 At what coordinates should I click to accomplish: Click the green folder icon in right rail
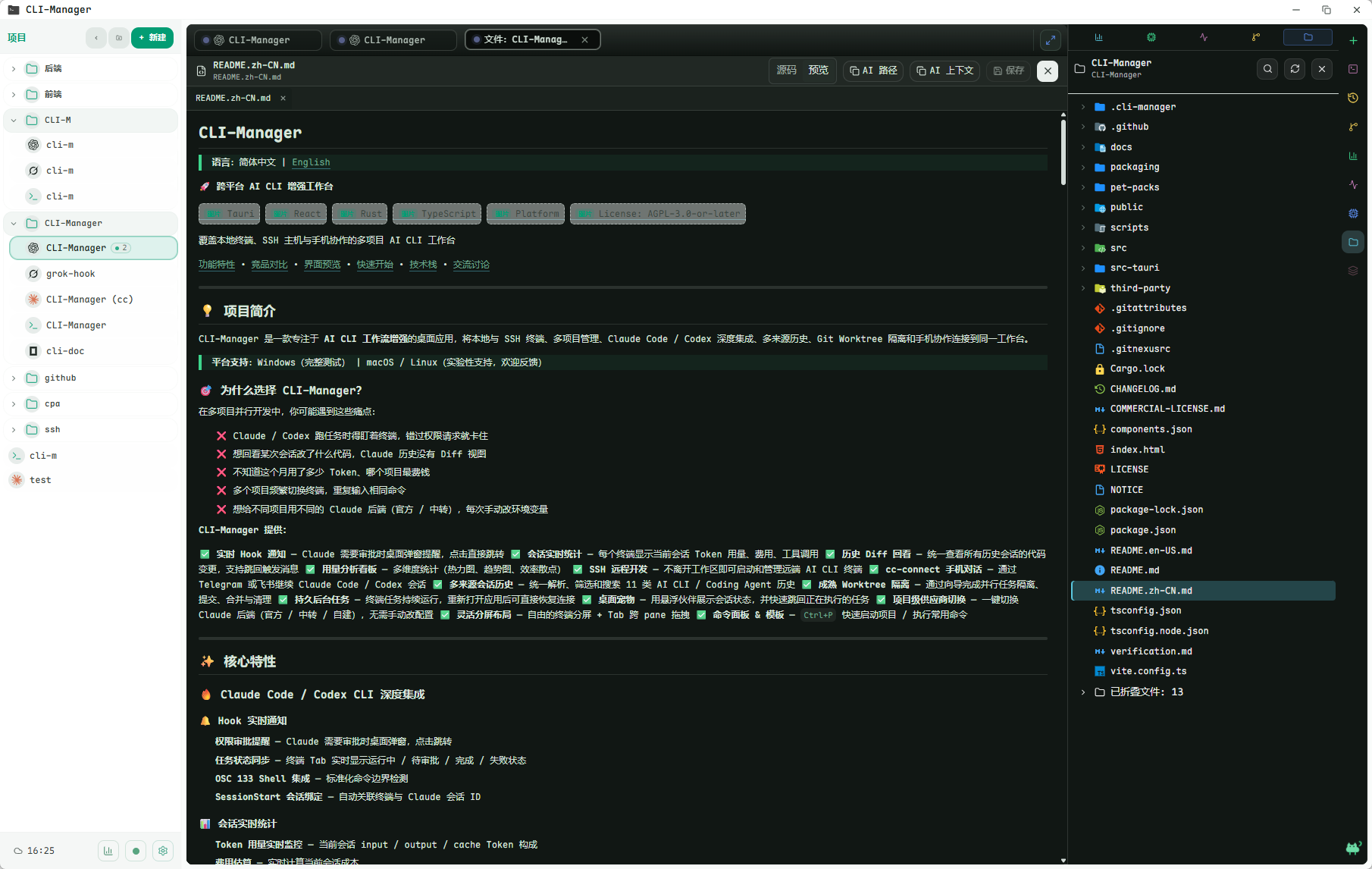(1353, 243)
